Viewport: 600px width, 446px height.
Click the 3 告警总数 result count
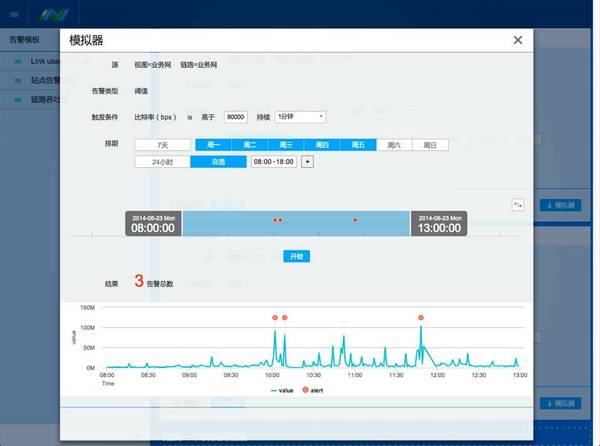pyautogui.click(x=154, y=281)
